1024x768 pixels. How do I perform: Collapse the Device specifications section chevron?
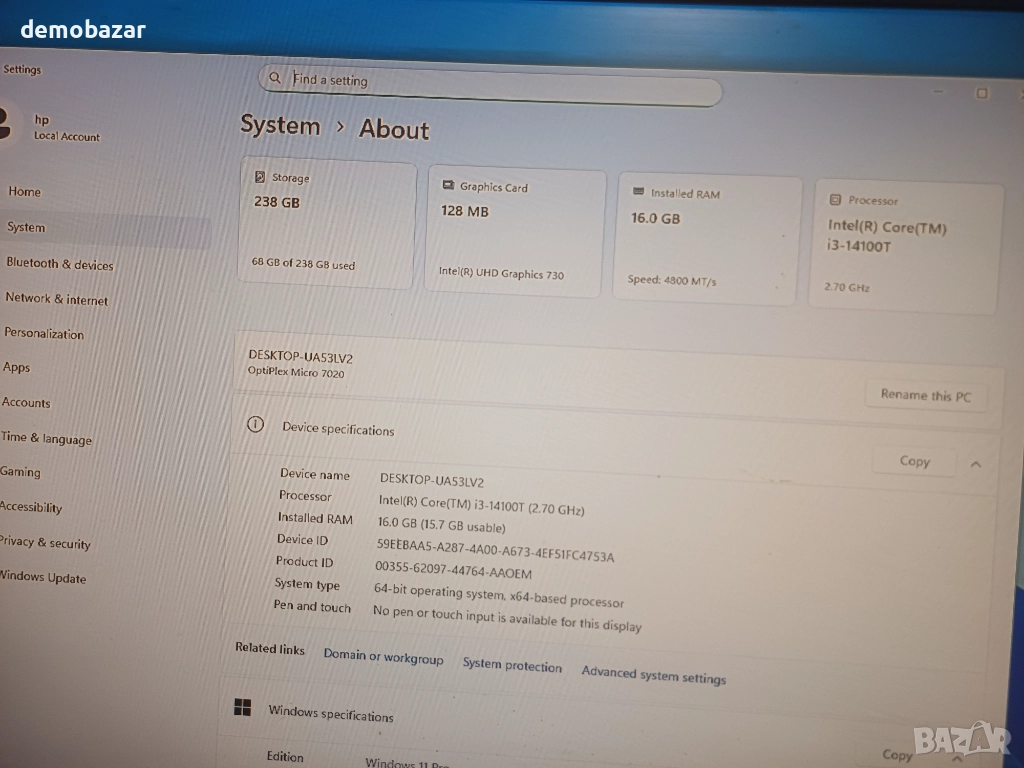975,464
